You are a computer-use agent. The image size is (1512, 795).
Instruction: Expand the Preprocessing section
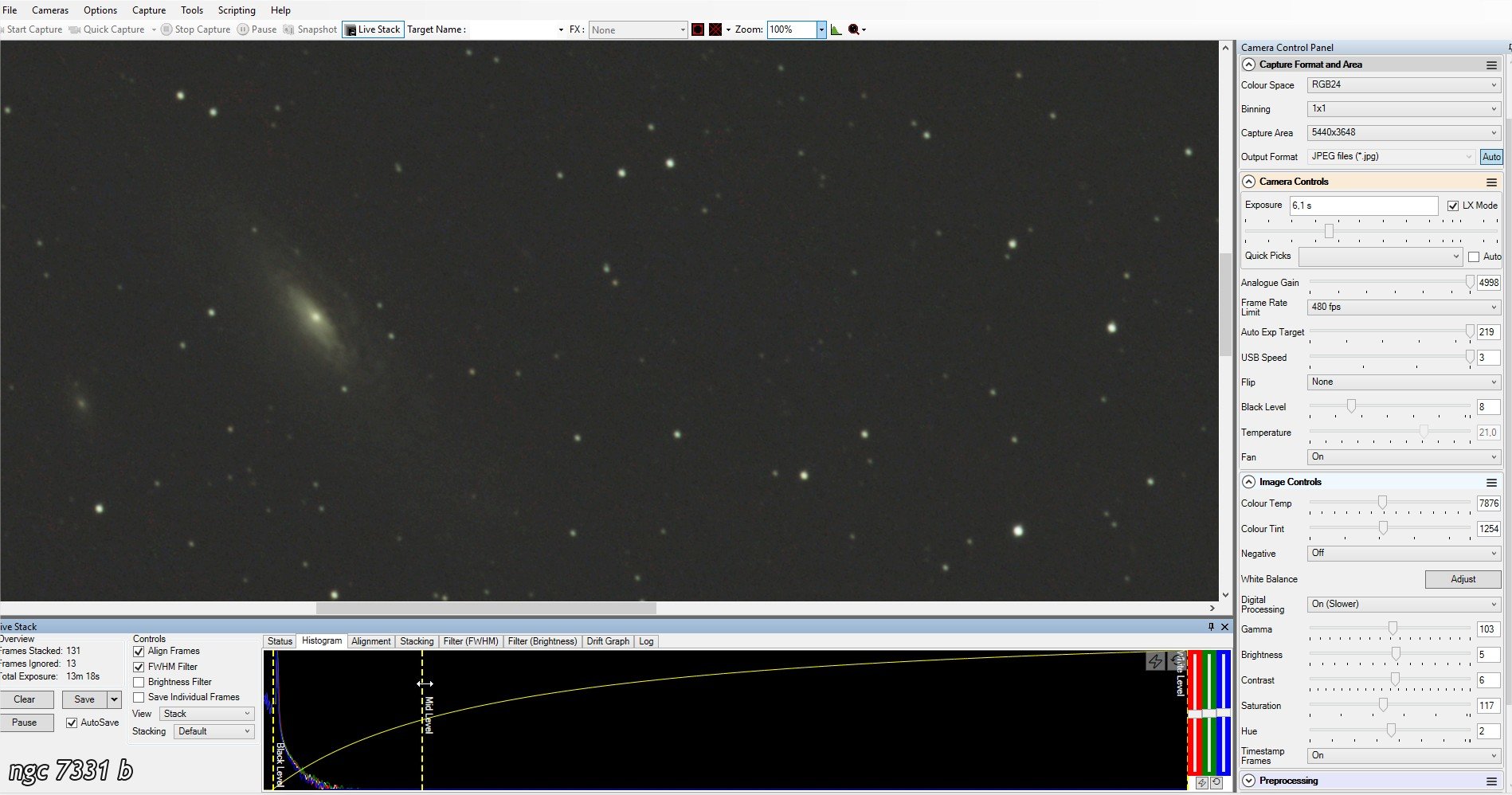point(1248,781)
